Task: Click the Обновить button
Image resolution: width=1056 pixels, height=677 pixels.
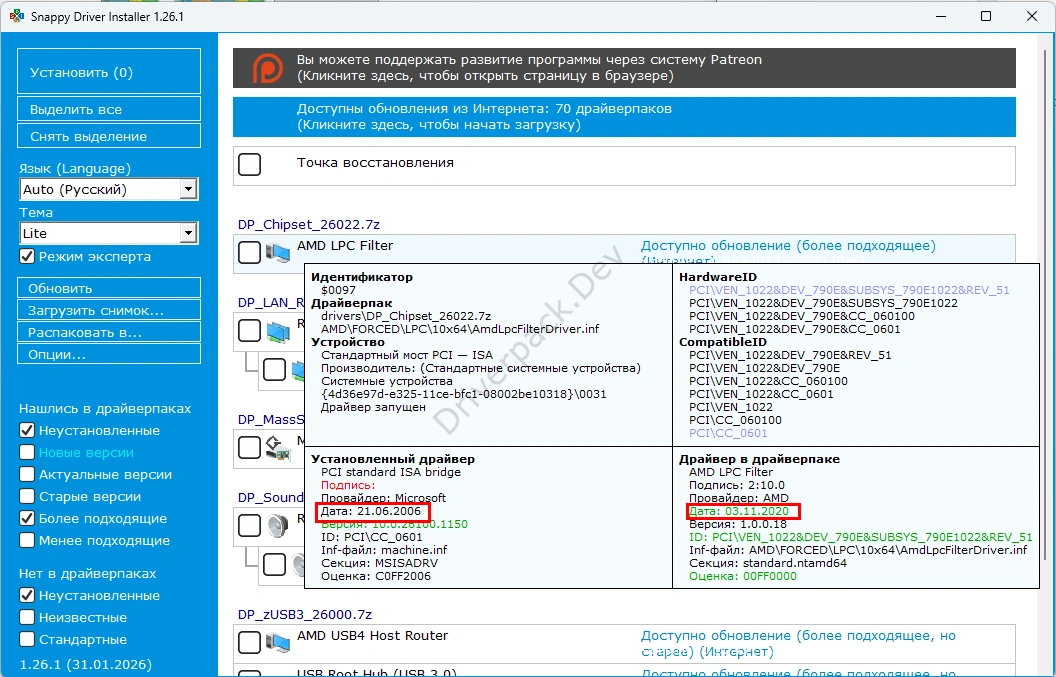Action: (x=108, y=288)
